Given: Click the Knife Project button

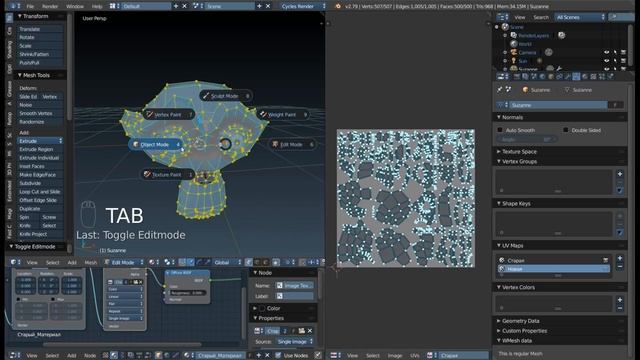Looking at the screenshot, I should (x=40, y=234).
